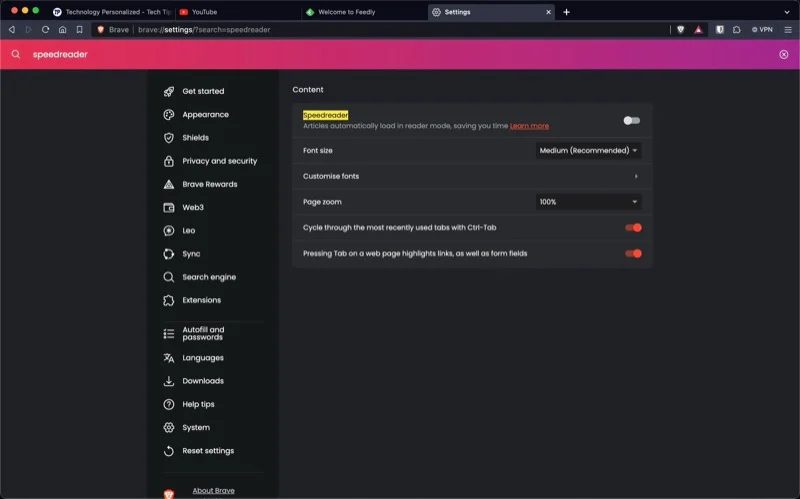Open the tab list dropdown chevron
The image size is (800, 499).
point(787,12)
